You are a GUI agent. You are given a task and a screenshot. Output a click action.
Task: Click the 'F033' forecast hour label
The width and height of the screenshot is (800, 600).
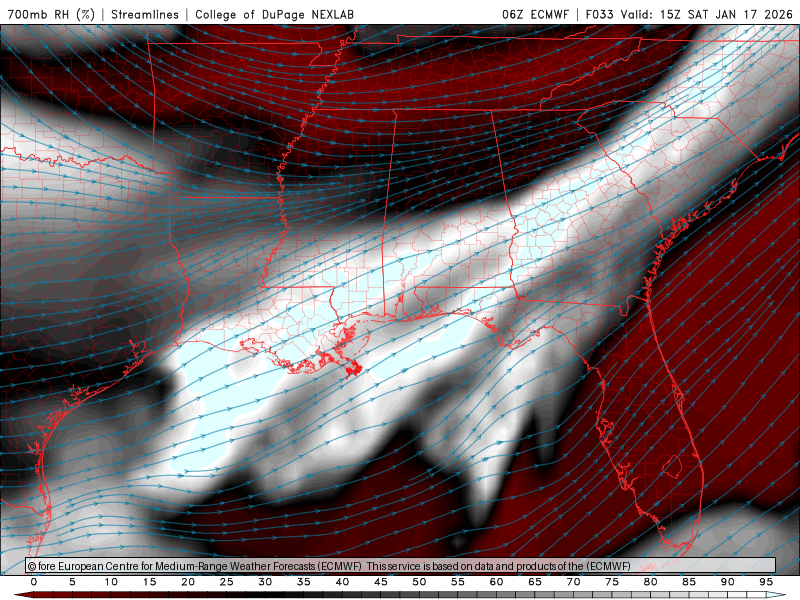600,14
